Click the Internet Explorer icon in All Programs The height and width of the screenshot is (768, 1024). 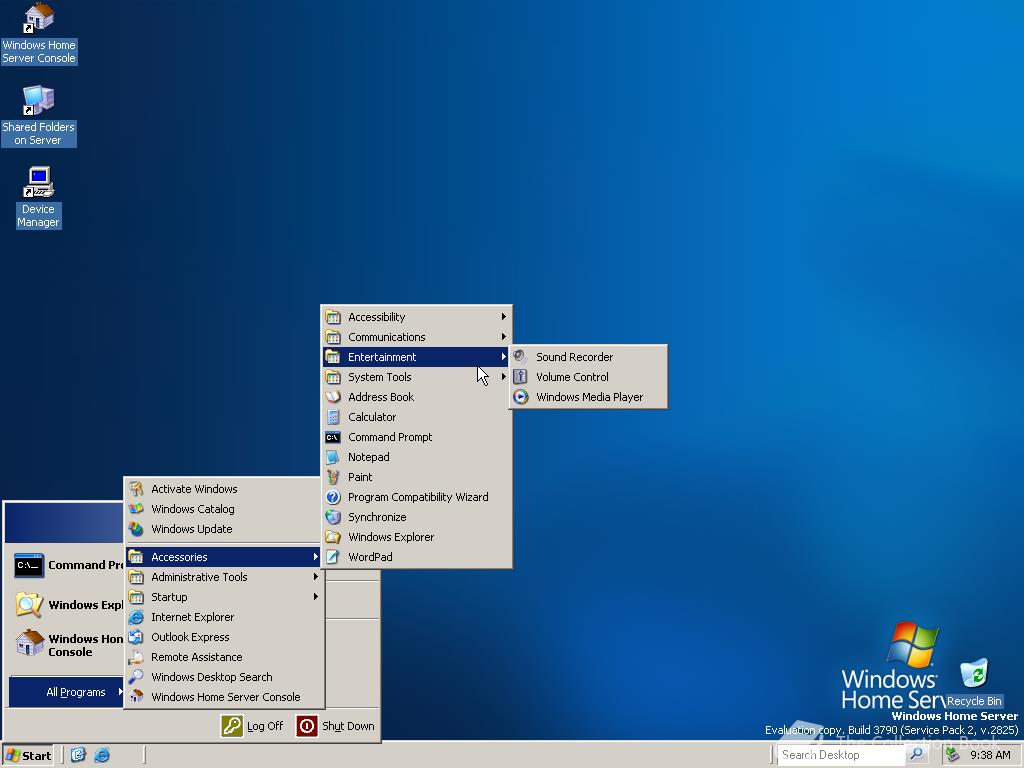click(x=136, y=617)
